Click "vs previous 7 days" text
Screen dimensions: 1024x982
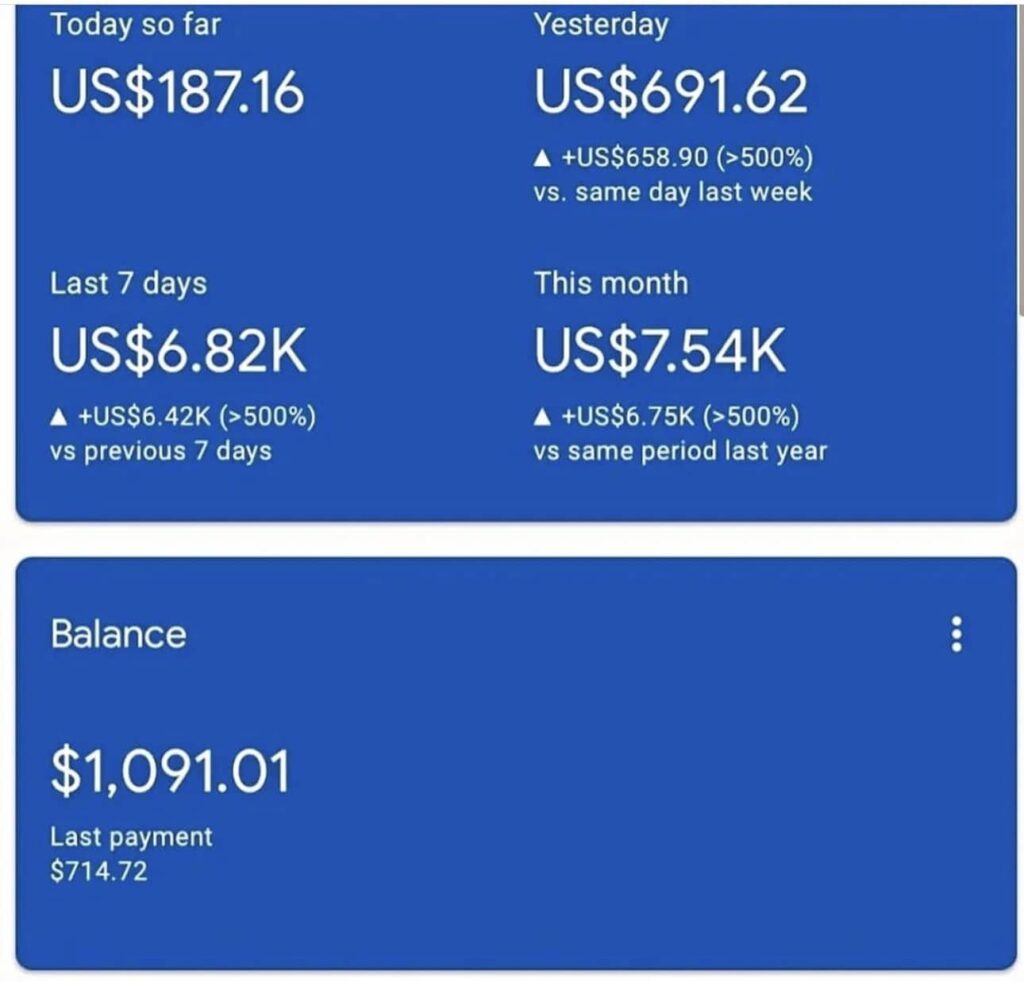tap(160, 450)
